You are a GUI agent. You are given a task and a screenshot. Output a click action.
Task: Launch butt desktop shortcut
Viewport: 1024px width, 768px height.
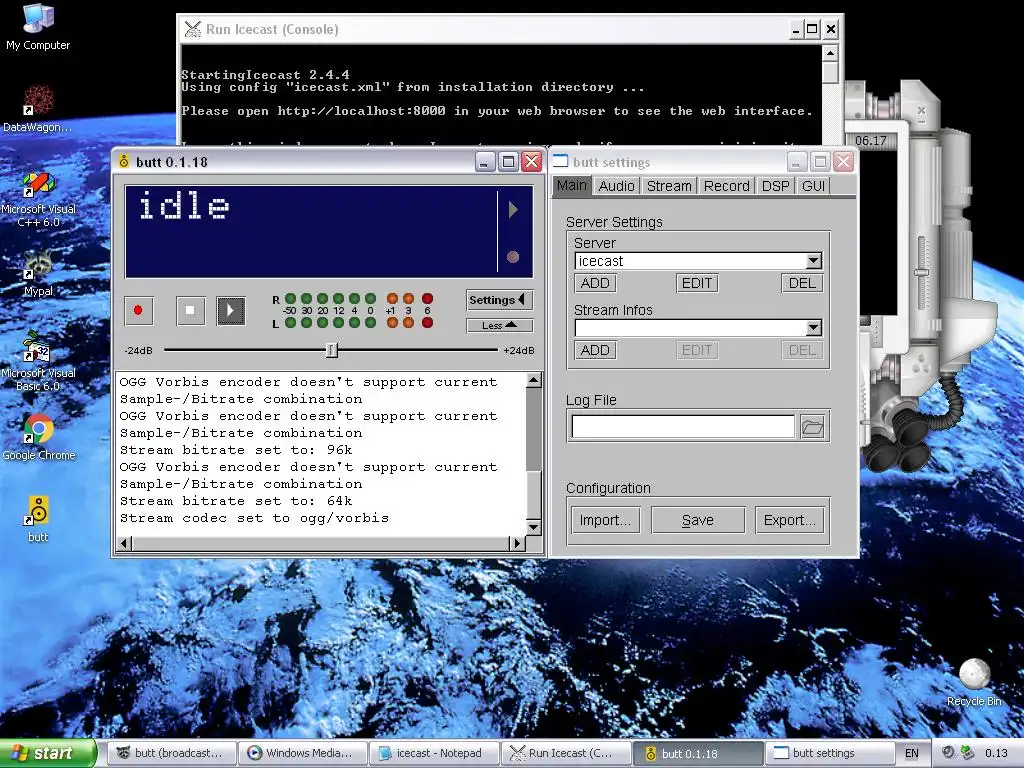click(38, 519)
